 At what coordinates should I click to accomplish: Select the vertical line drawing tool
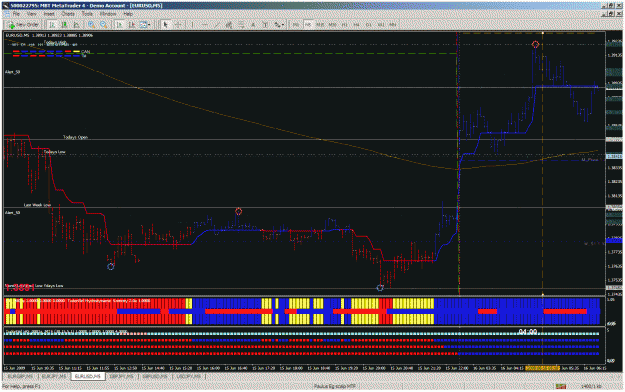point(192,25)
